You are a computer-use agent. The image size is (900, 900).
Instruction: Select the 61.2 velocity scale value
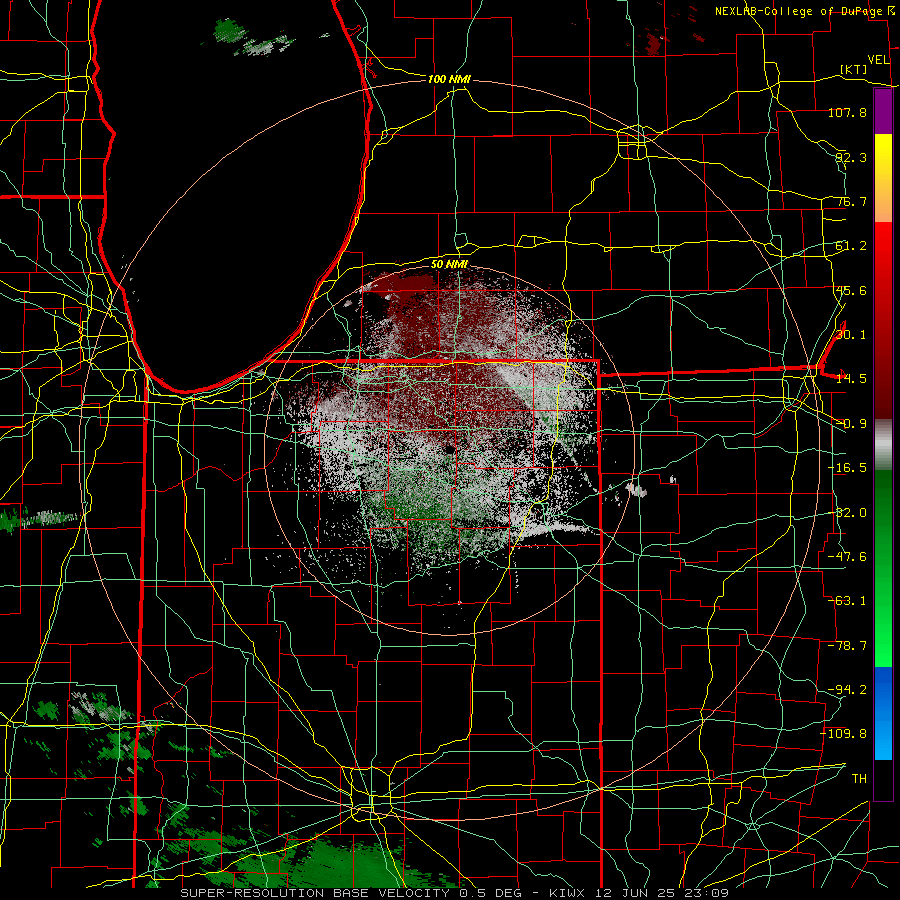point(851,246)
